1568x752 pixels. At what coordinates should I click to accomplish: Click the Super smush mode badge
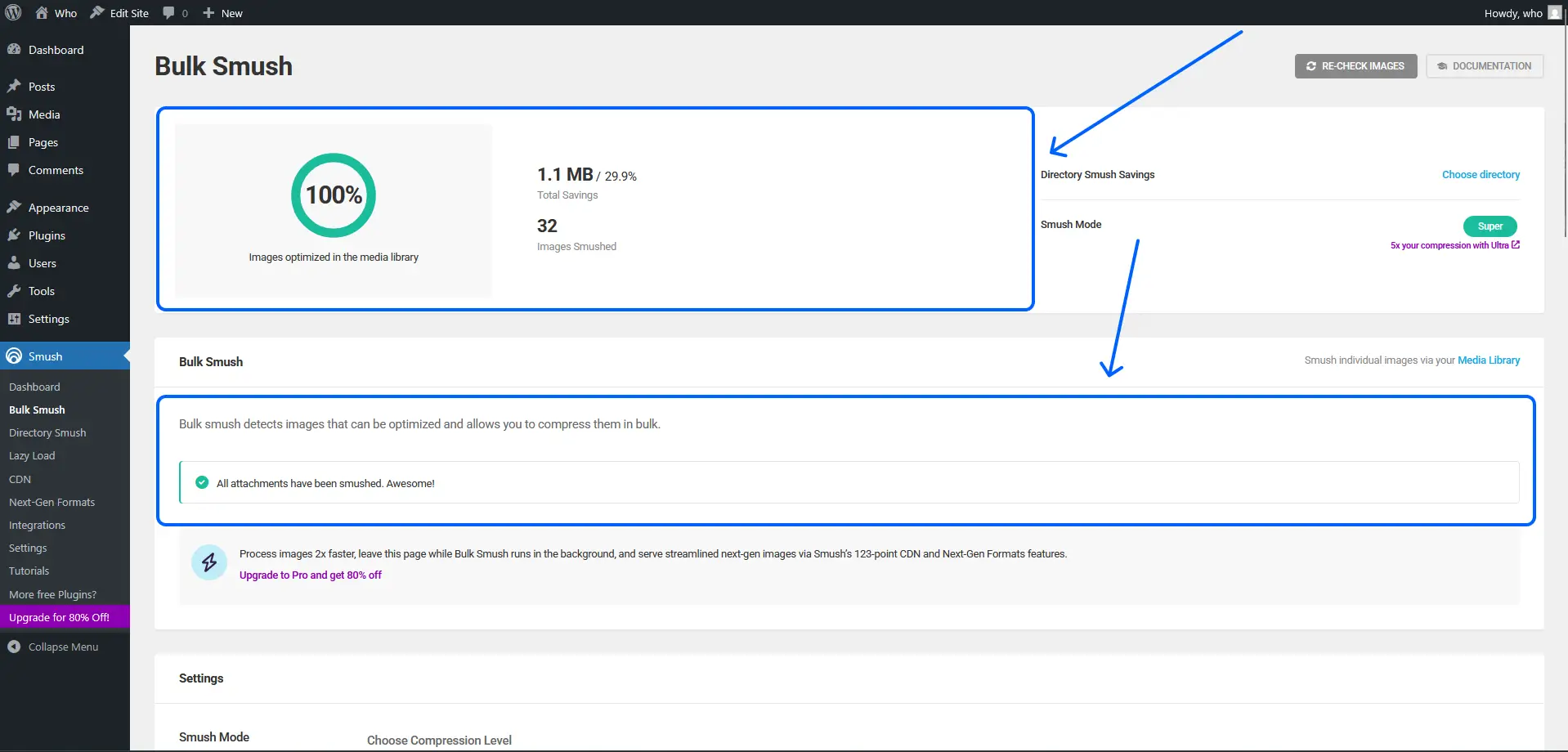pyautogui.click(x=1490, y=226)
